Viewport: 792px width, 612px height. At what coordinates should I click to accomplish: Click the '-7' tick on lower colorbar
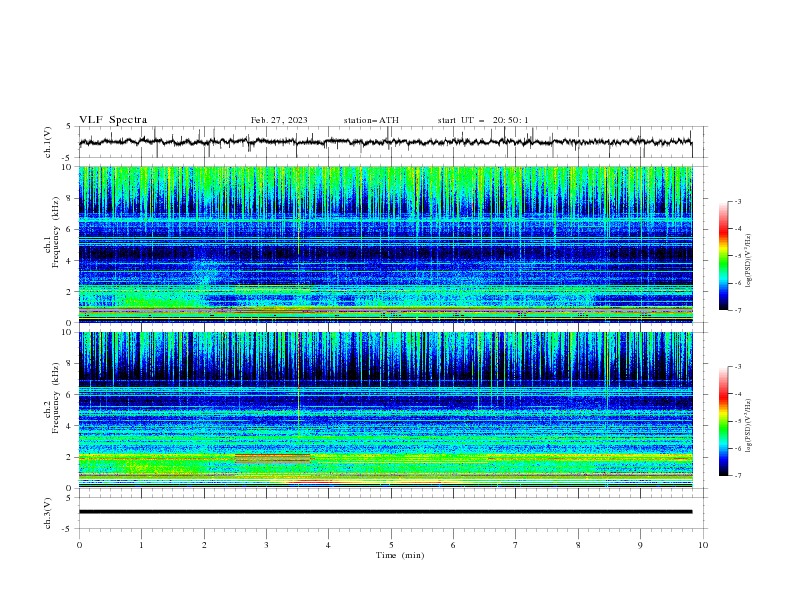(x=737, y=475)
